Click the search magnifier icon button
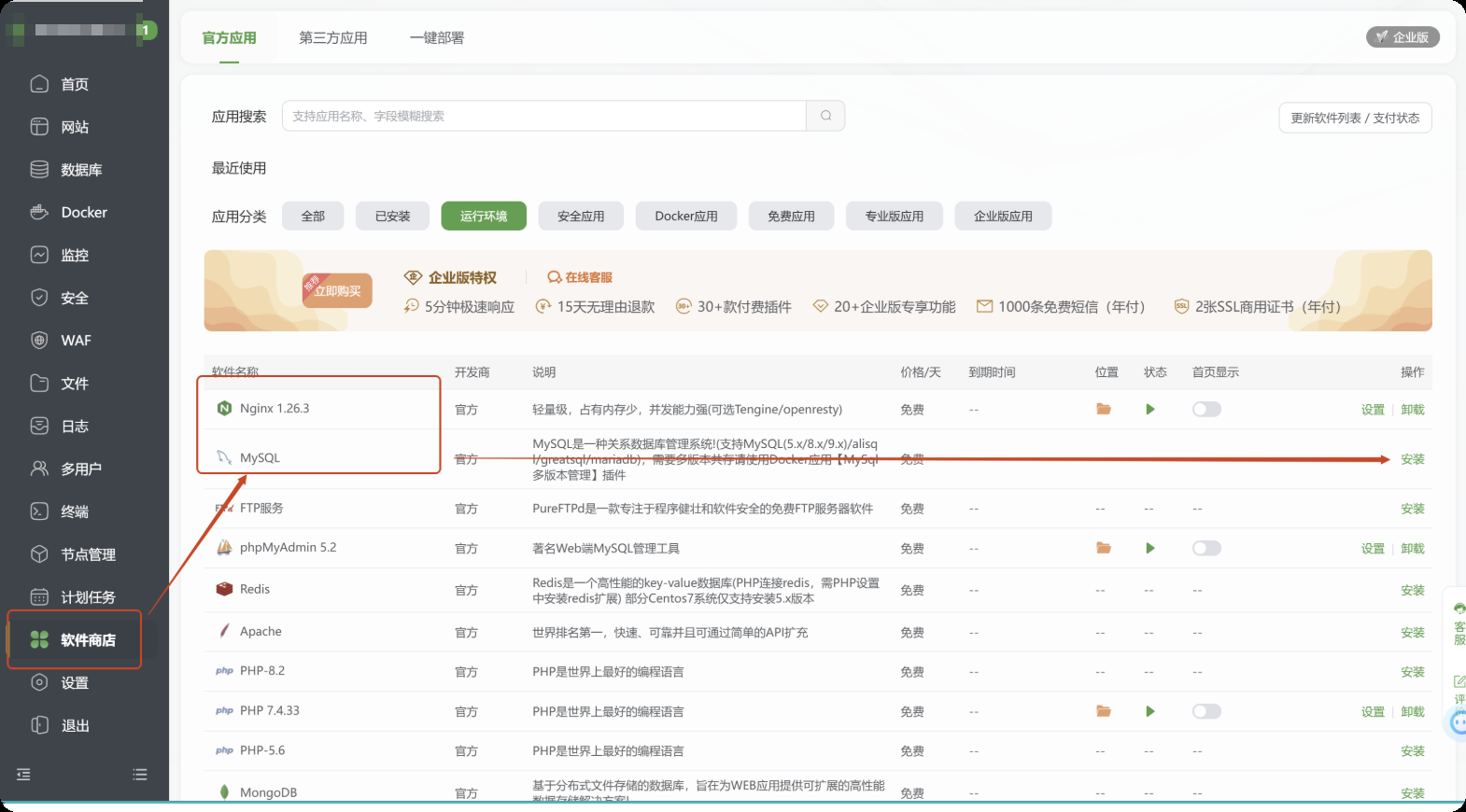The image size is (1466, 812). pos(825,116)
